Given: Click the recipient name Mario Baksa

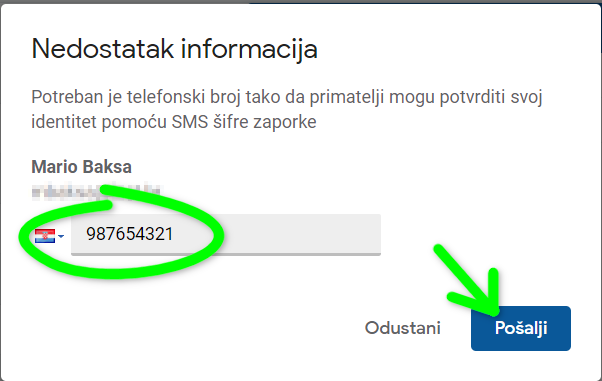Looking at the screenshot, I should coord(81,167).
